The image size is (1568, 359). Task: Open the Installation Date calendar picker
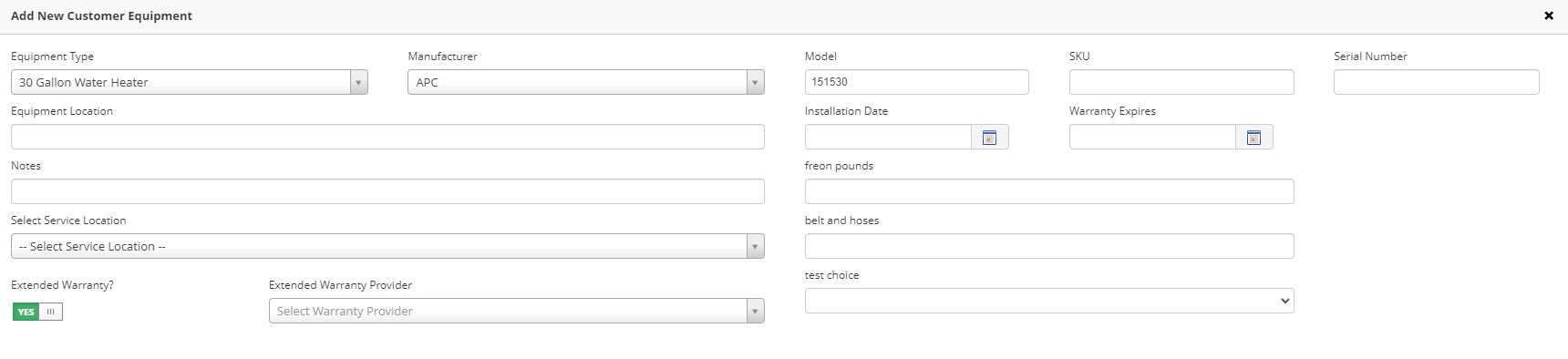pyautogui.click(x=989, y=138)
